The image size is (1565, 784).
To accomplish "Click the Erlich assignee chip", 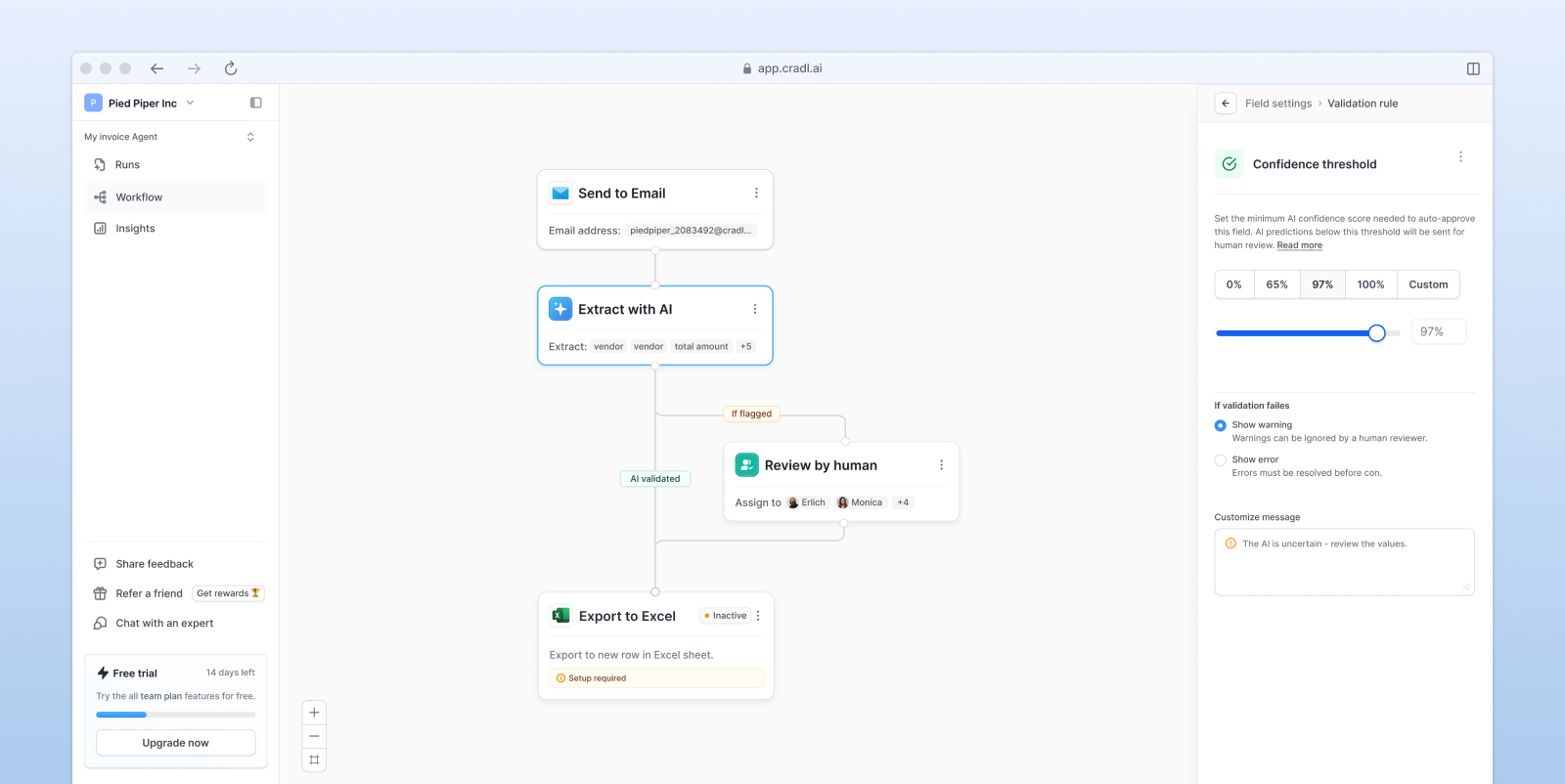I will tap(807, 502).
